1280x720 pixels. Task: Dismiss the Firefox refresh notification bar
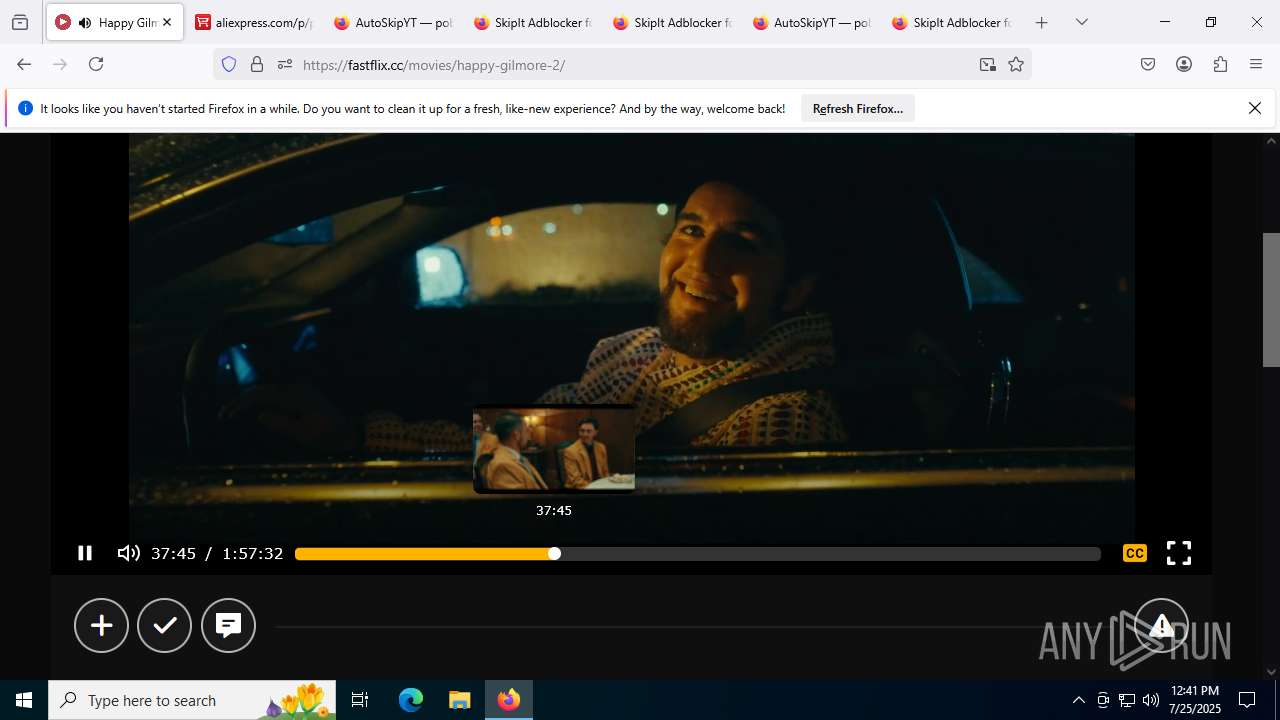(x=1255, y=108)
